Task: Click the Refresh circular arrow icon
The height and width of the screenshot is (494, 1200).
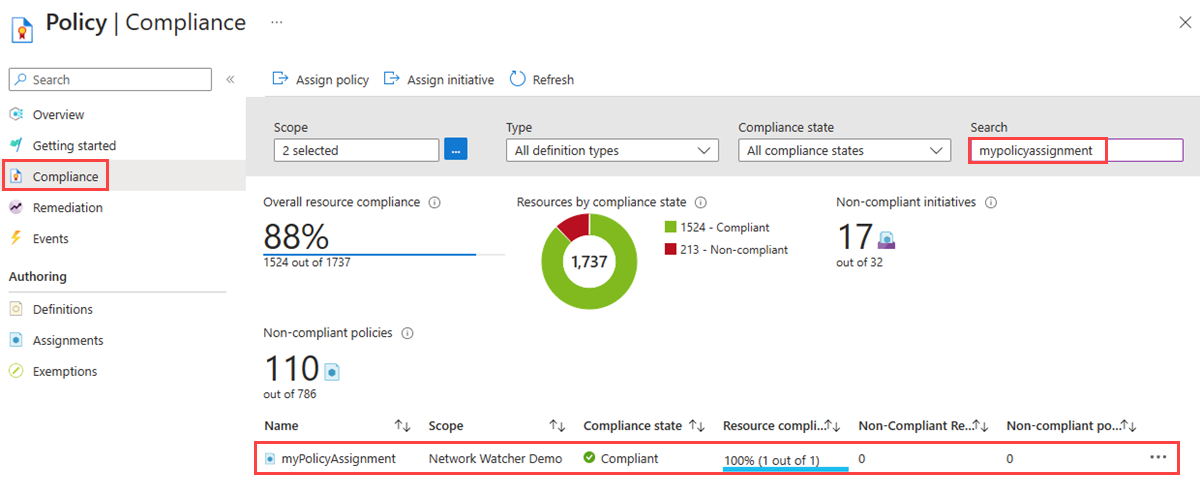Action: click(518, 79)
